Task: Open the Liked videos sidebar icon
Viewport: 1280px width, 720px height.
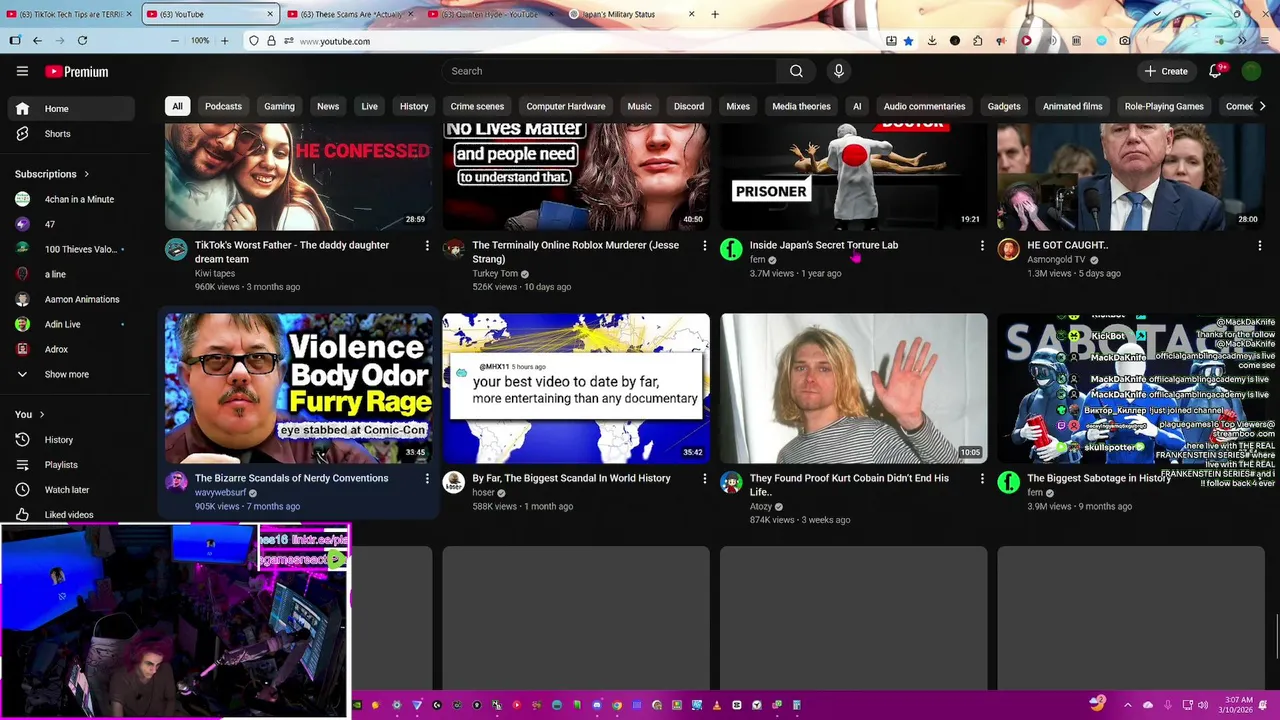Action: [22, 515]
